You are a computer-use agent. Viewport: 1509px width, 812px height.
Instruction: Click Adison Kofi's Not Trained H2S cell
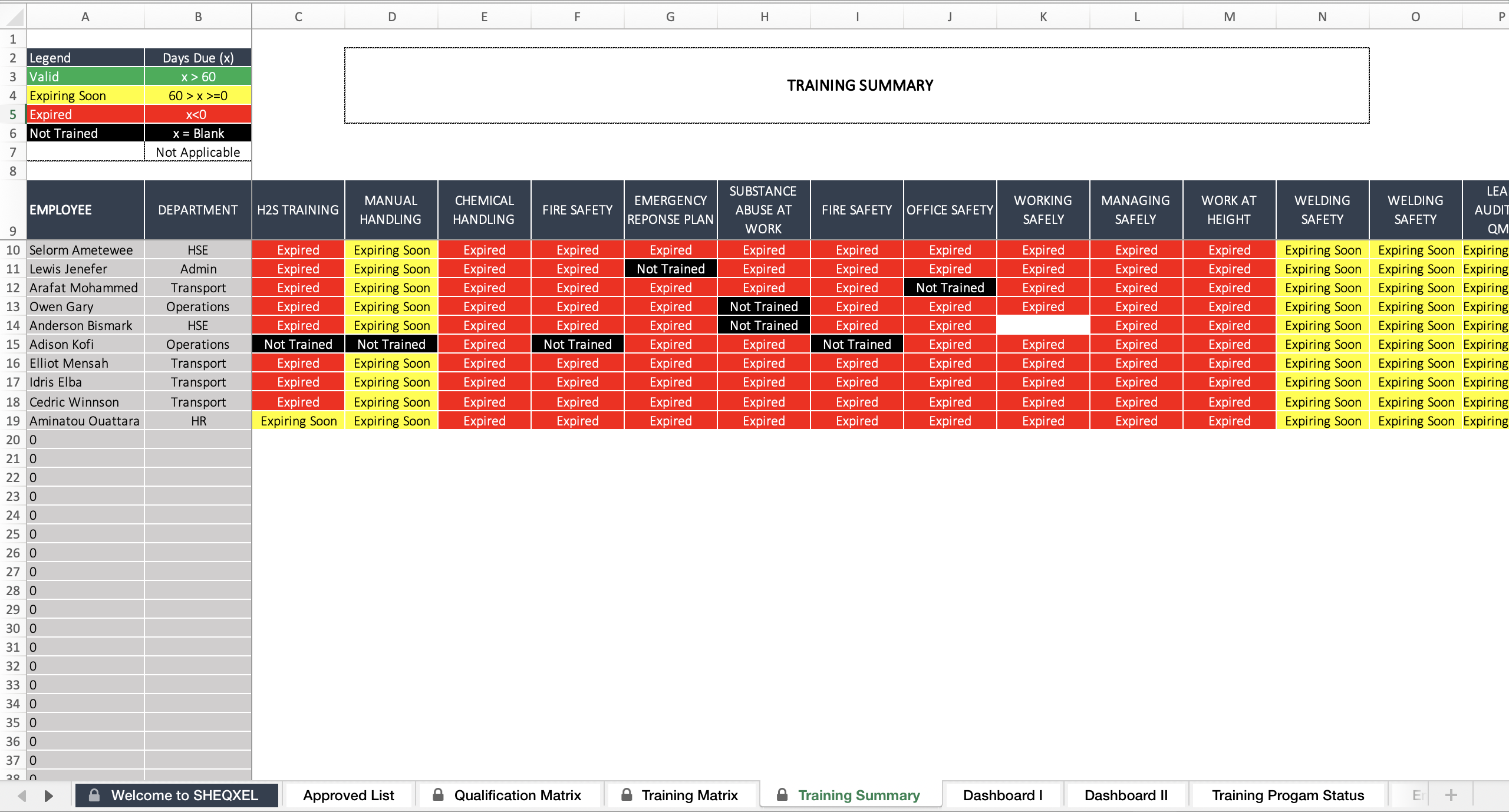(x=298, y=344)
